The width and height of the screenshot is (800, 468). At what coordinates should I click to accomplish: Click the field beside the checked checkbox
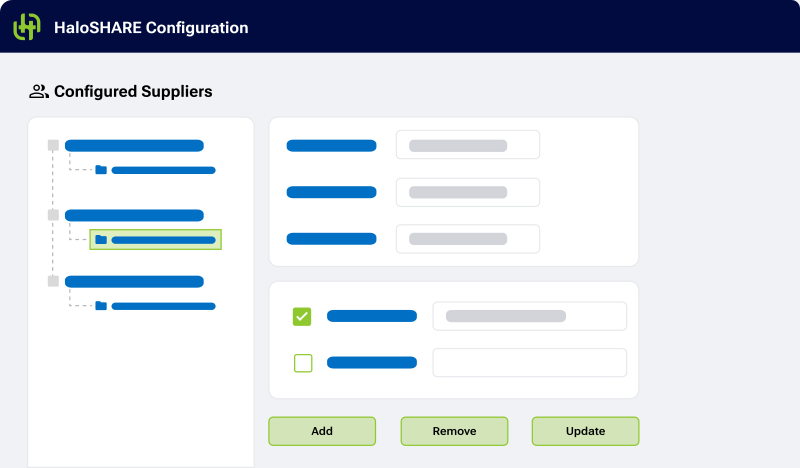(x=529, y=316)
